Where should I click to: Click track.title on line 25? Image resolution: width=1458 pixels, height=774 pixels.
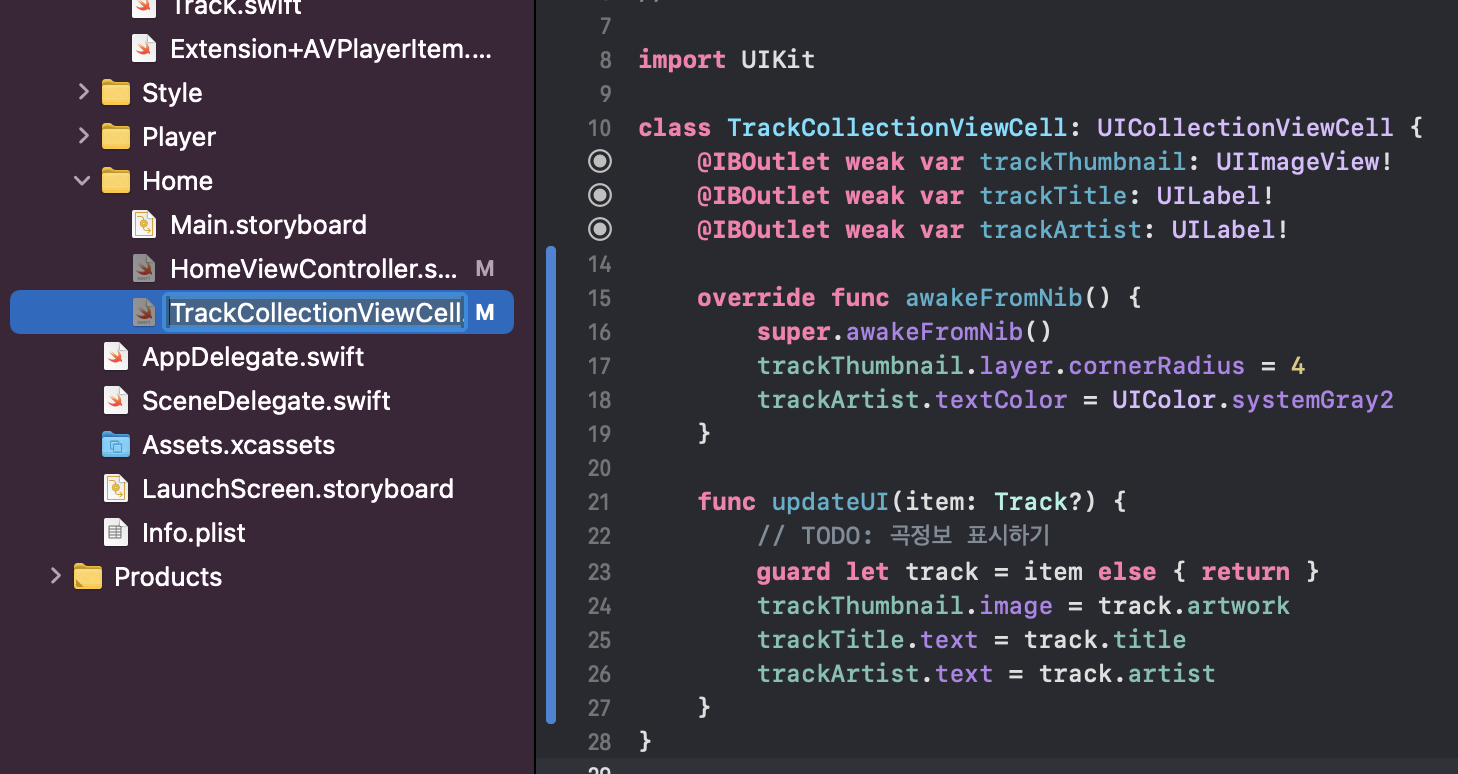pyautogui.click(x=1105, y=639)
